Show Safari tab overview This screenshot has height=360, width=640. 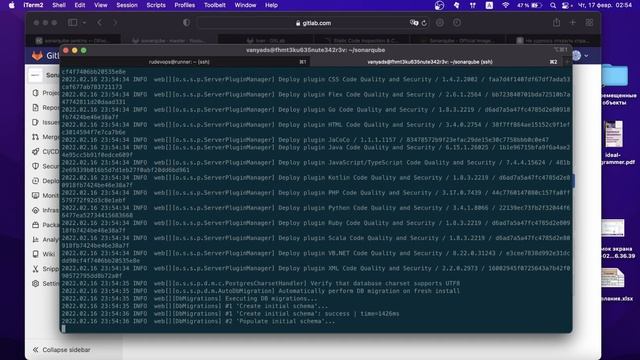coord(589,23)
